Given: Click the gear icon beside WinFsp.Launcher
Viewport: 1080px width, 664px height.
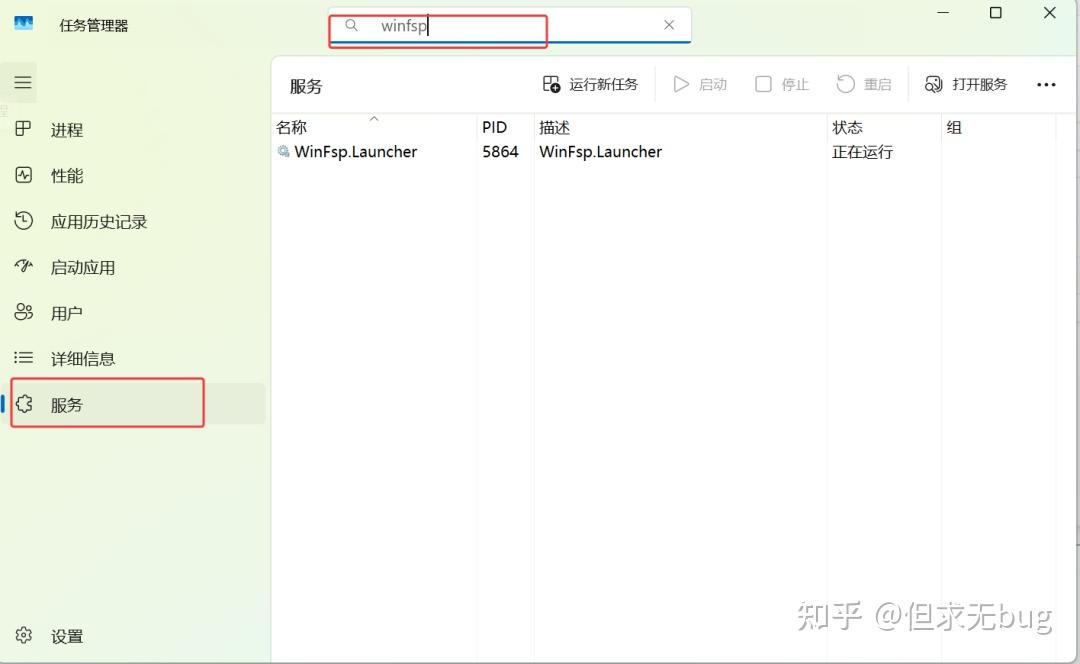Looking at the screenshot, I should pyautogui.click(x=283, y=151).
